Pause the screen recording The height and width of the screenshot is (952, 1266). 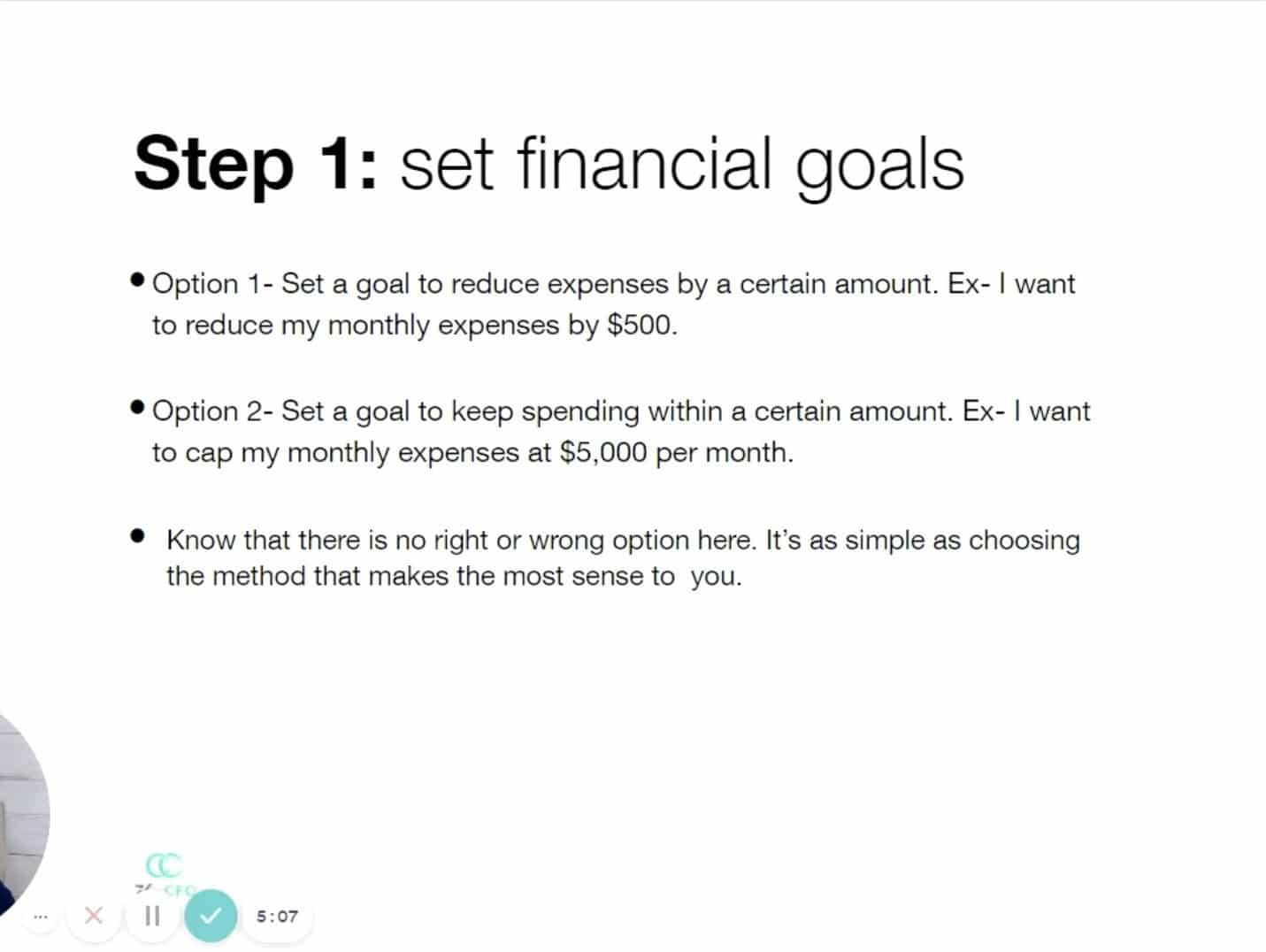[152, 916]
